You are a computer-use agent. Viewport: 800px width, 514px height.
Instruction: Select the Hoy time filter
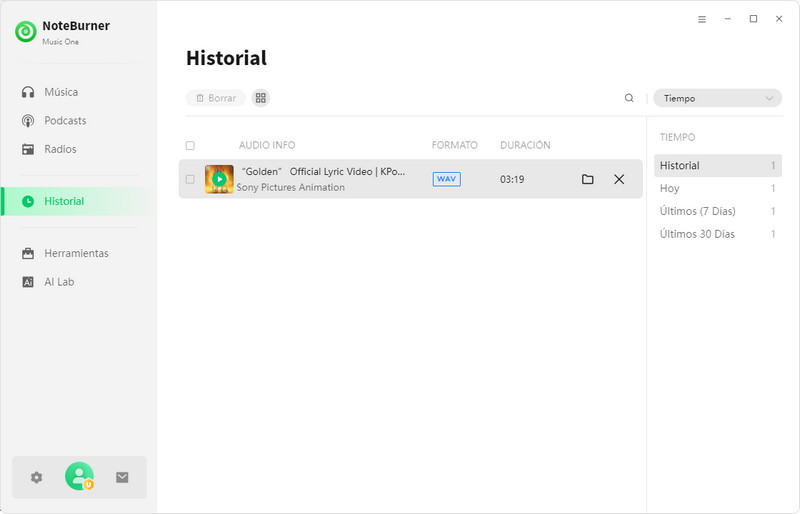[x=718, y=188]
